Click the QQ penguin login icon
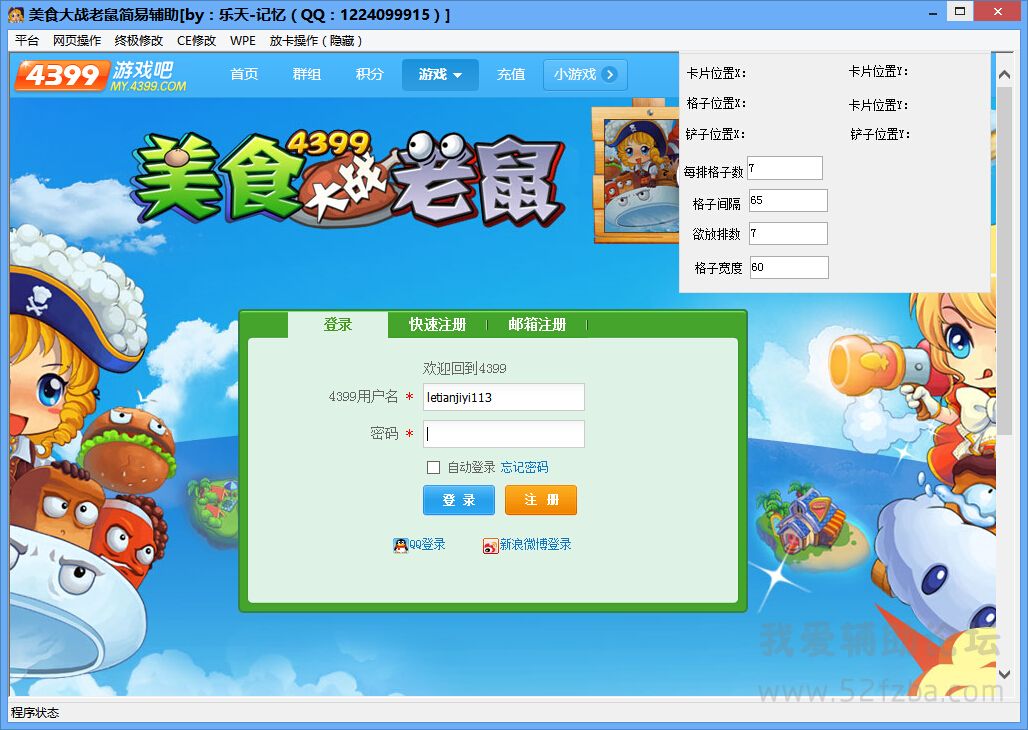The width and height of the screenshot is (1028, 730). pos(401,545)
